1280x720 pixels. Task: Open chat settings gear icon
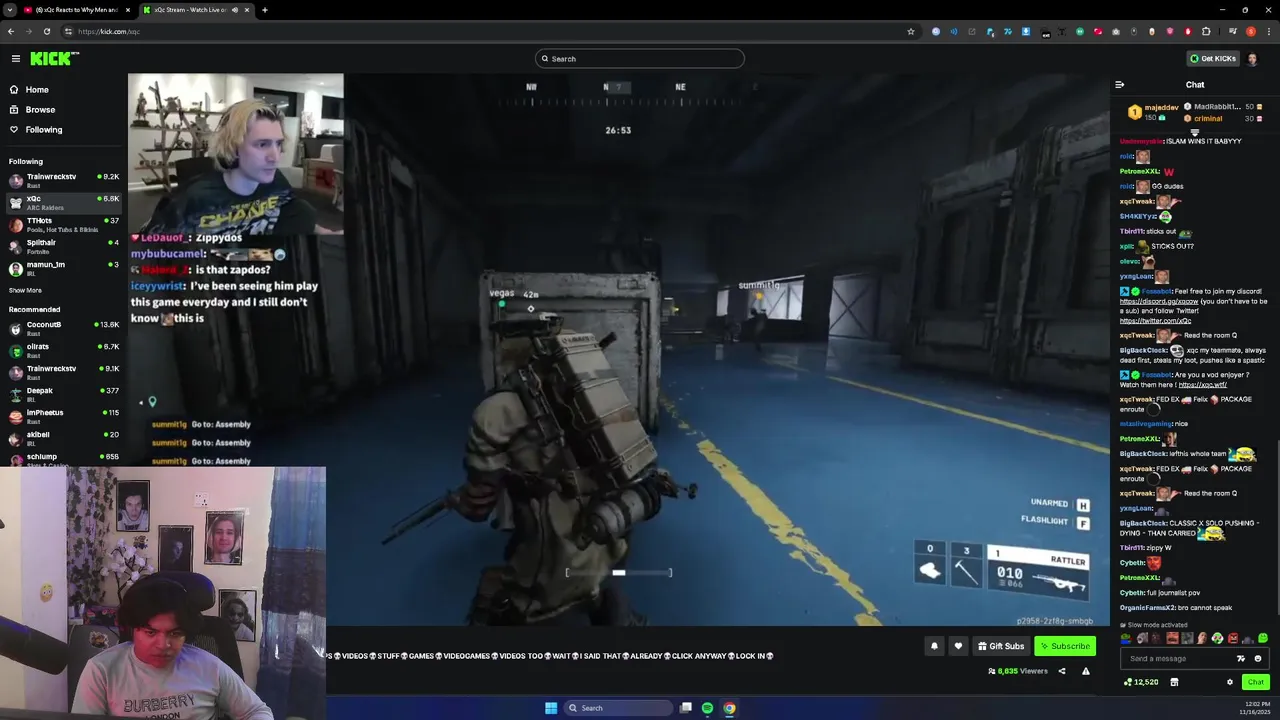[x=1230, y=682]
